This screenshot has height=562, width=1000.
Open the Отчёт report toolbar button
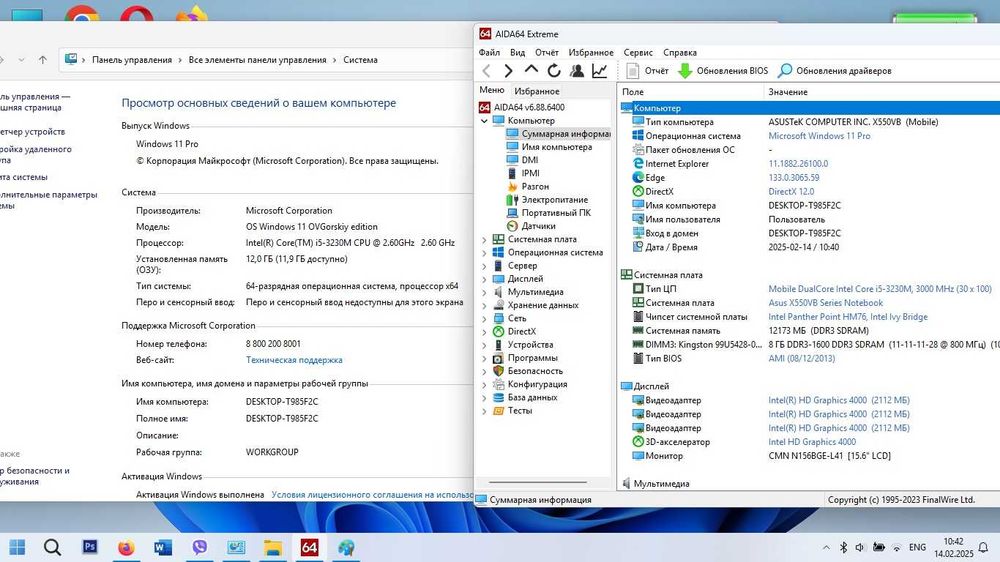(x=647, y=71)
